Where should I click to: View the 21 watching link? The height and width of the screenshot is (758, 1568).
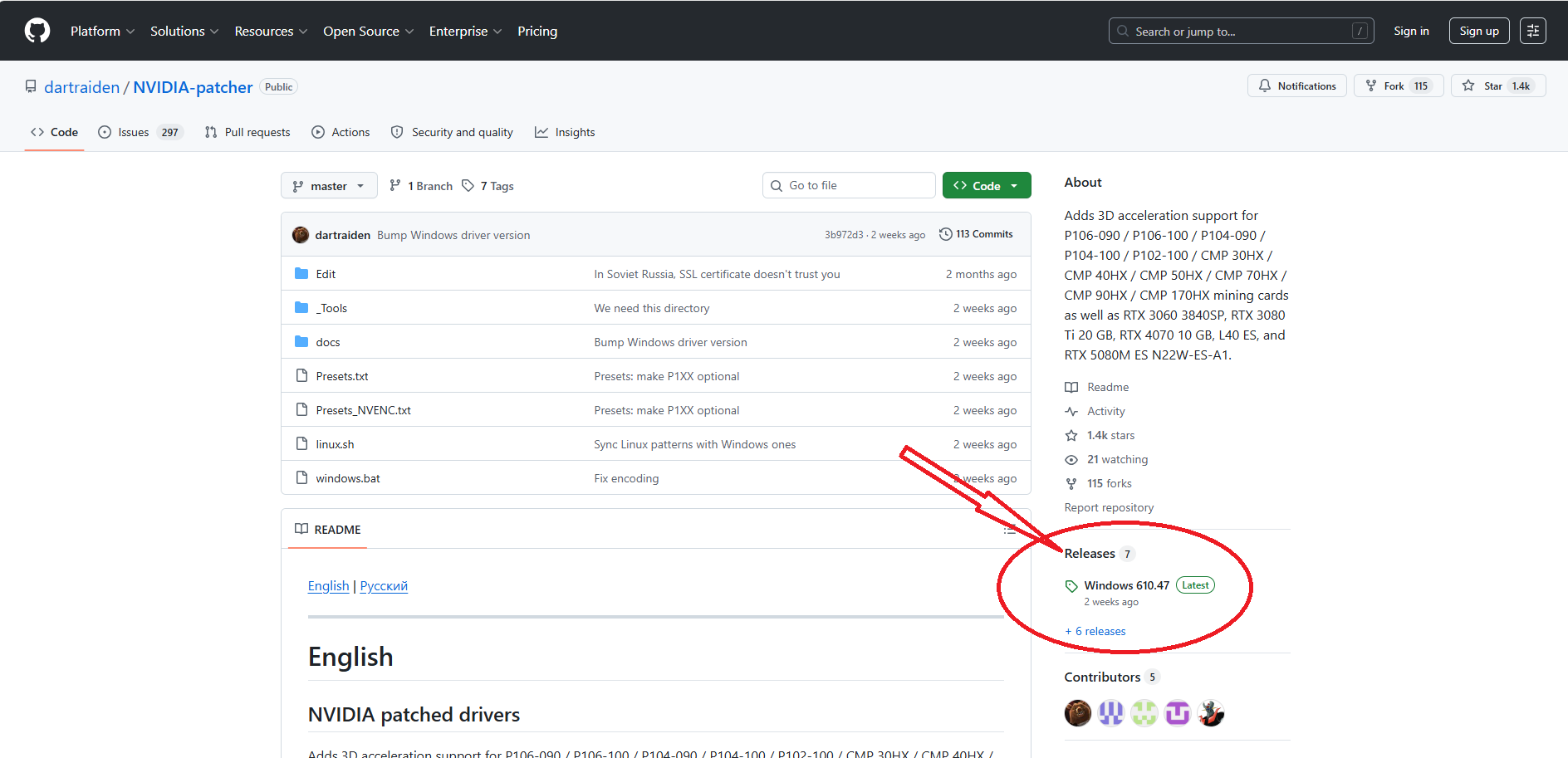pos(1106,459)
